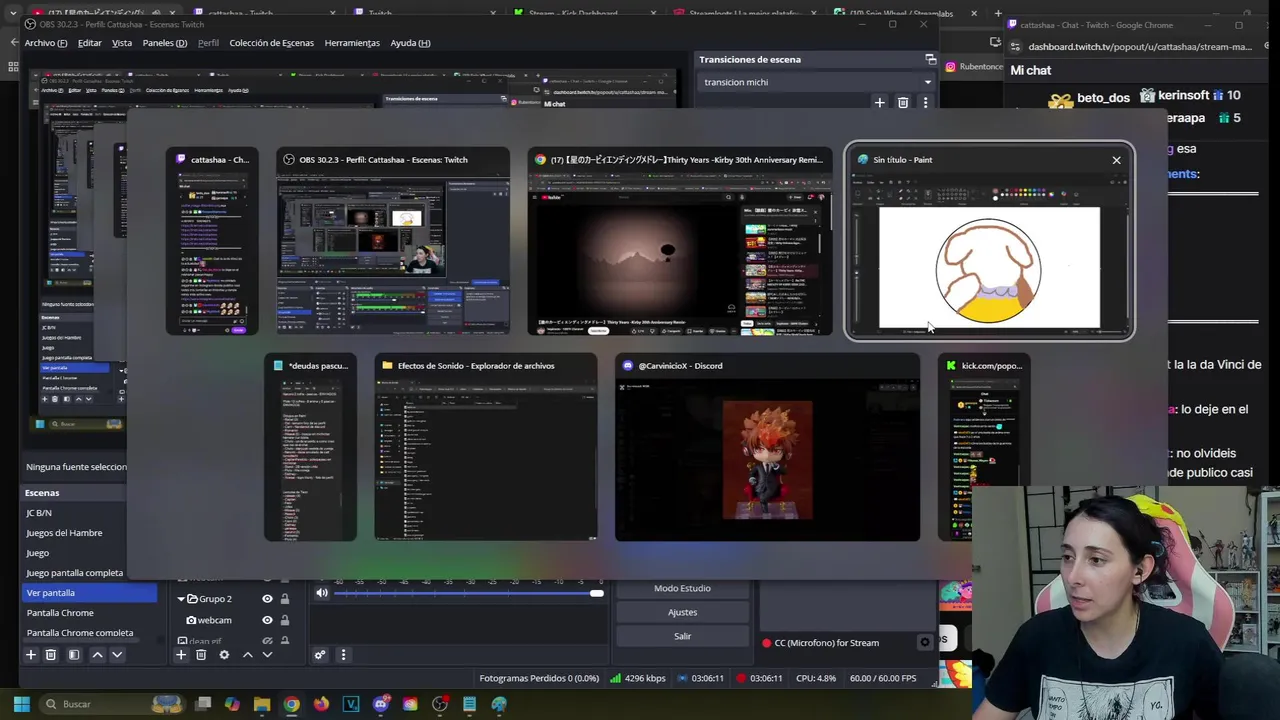Move the selected scene up

97,655
